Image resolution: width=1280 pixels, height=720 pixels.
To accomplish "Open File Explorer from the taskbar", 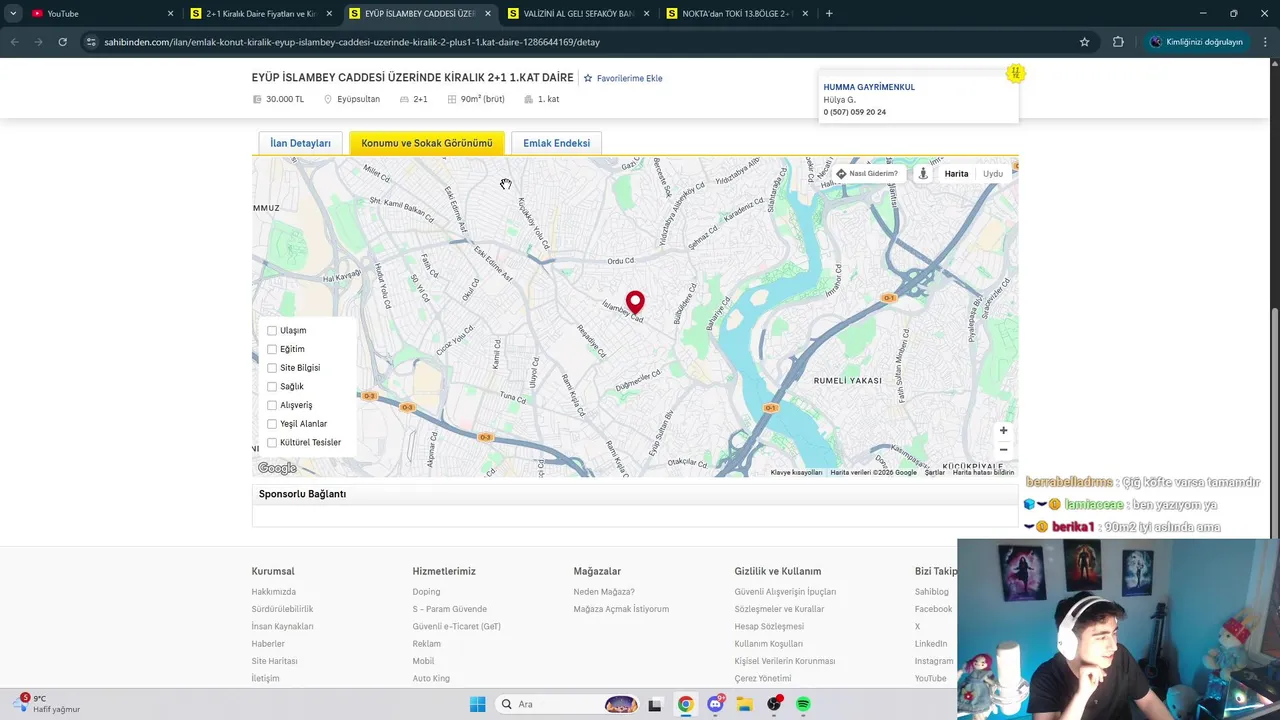I will click(x=745, y=704).
